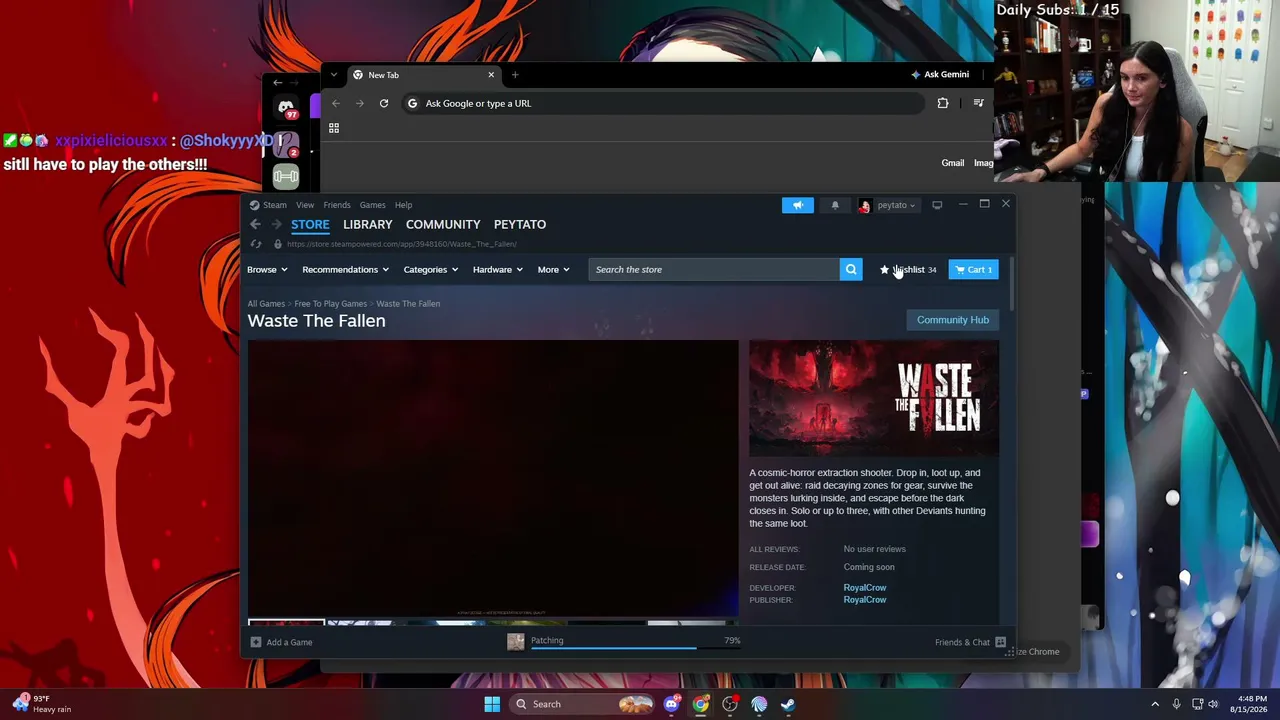Open the Gmail link in Chrome
1280x720 pixels.
(953, 163)
